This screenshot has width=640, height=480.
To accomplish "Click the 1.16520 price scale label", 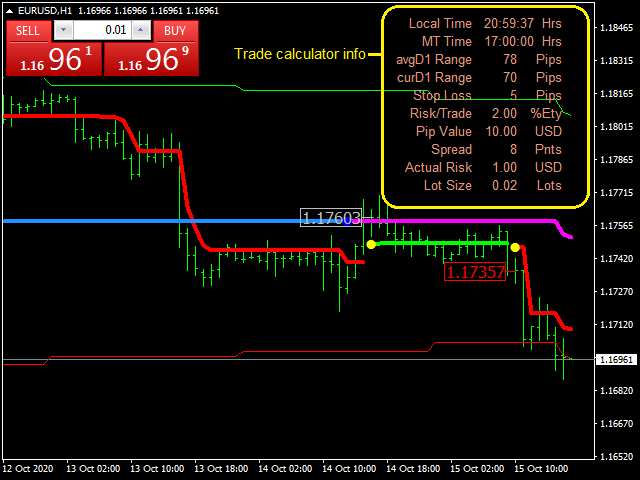I will tap(616, 457).
